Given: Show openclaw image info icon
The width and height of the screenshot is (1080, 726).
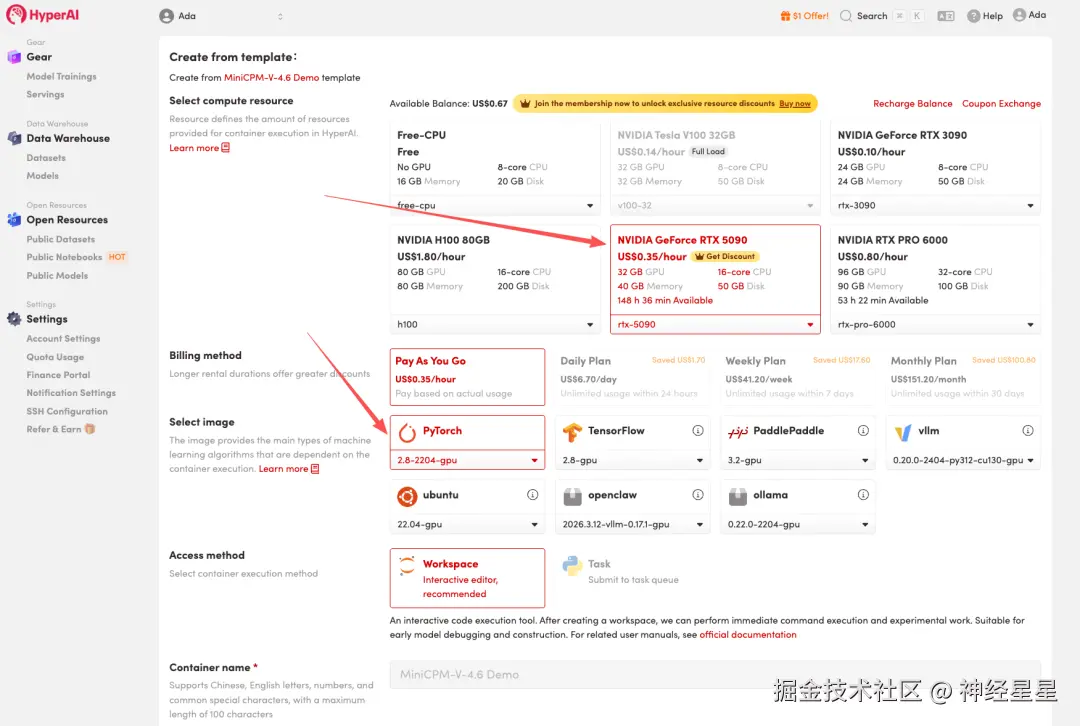Looking at the screenshot, I should tap(698, 495).
